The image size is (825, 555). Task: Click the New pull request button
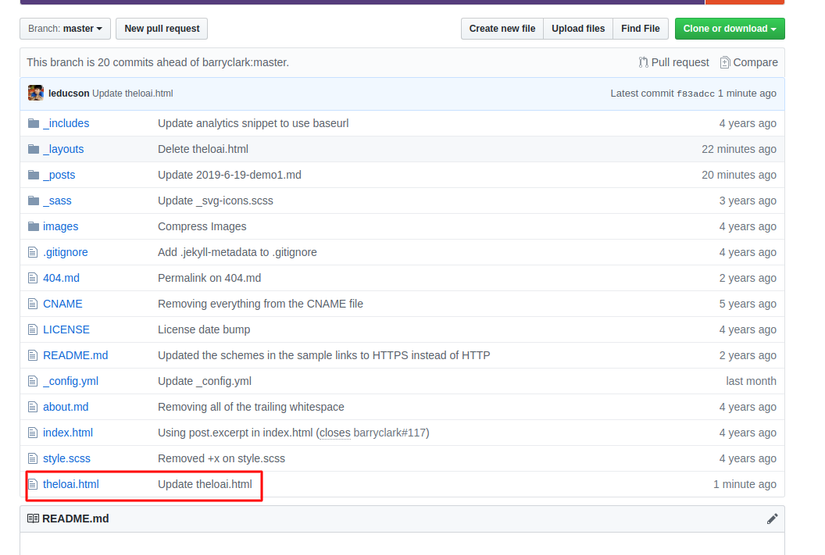click(162, 28)
